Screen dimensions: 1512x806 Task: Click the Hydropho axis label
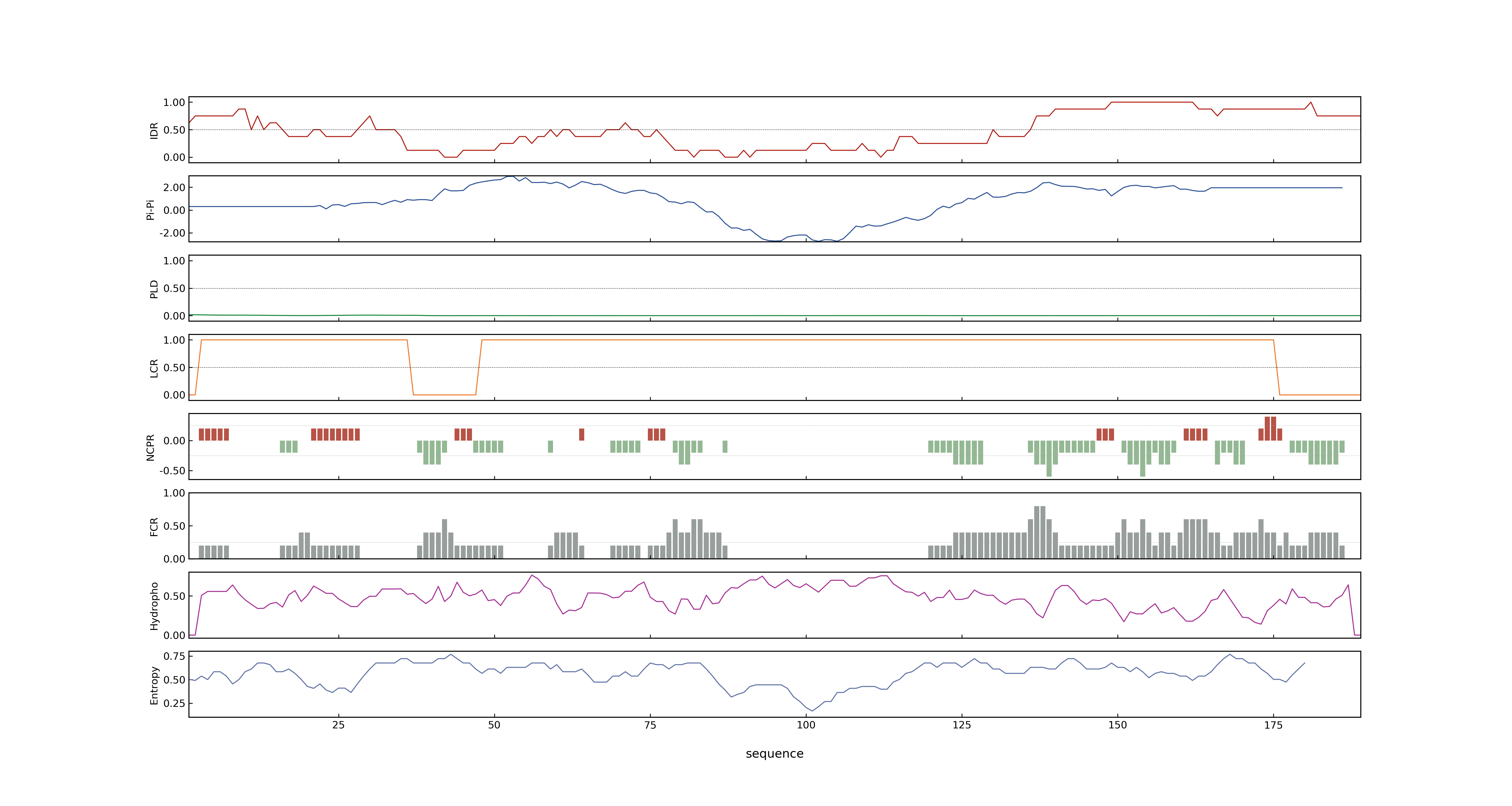[154, 606]
